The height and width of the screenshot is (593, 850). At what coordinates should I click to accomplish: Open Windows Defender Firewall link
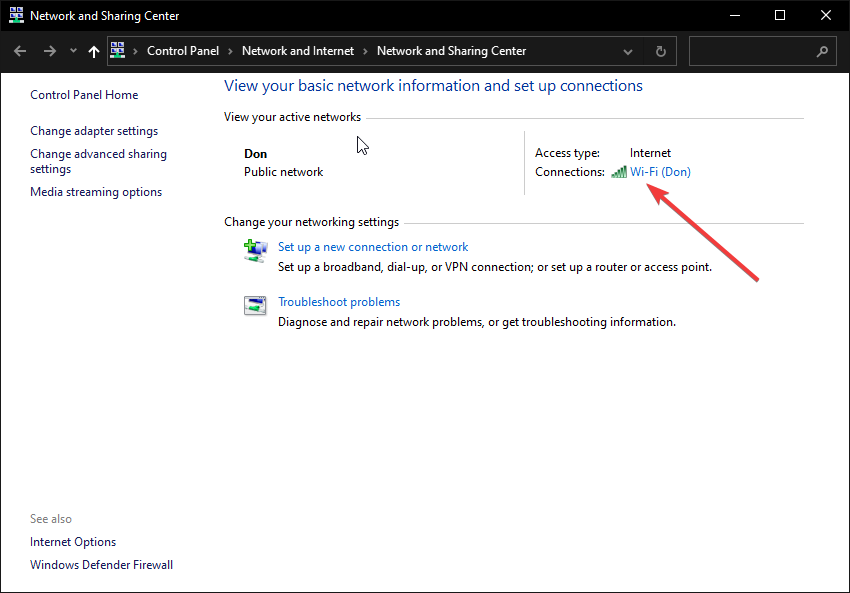tap(101, 565)
